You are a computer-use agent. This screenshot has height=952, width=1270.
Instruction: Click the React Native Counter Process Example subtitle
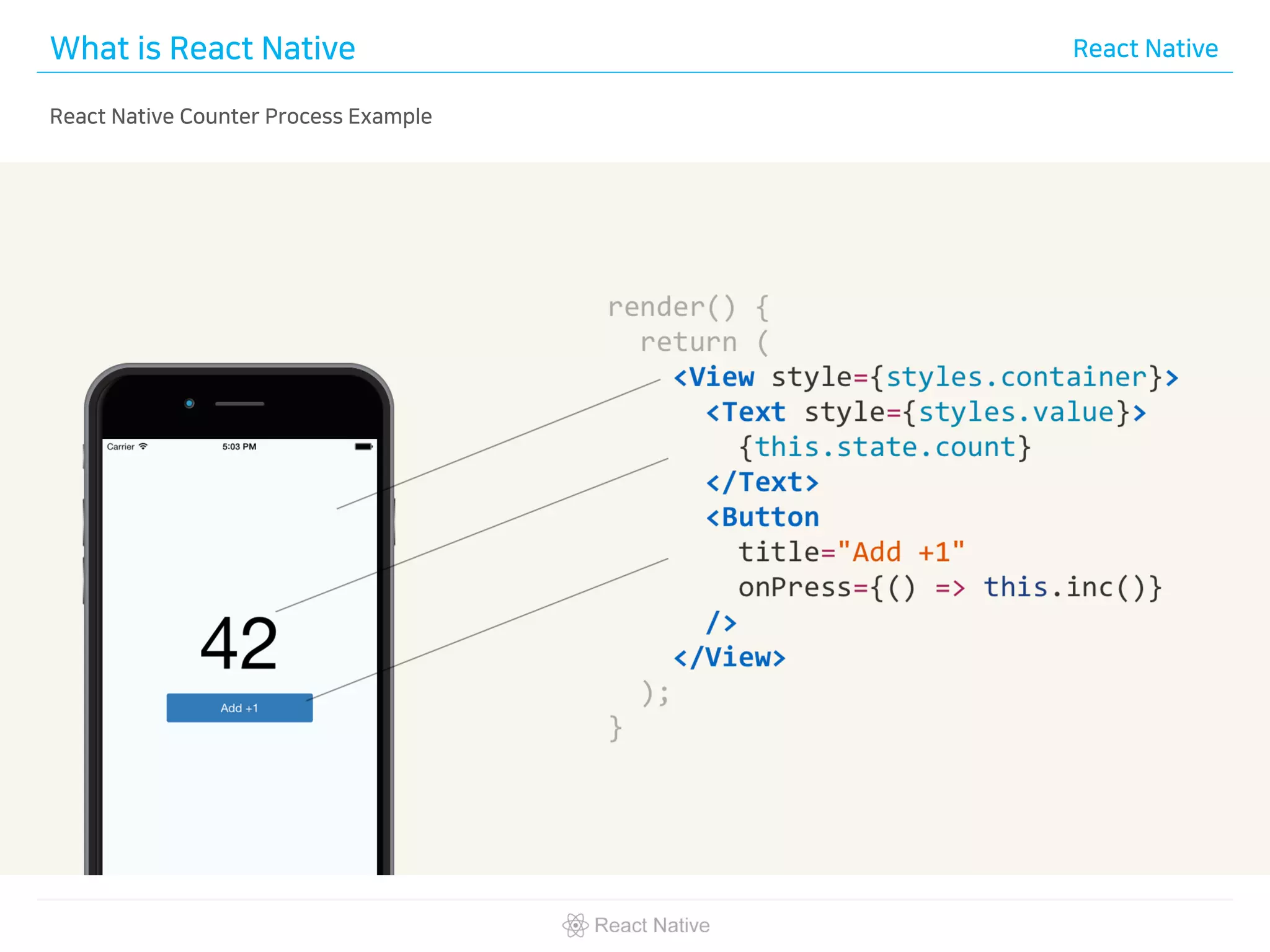241,117
